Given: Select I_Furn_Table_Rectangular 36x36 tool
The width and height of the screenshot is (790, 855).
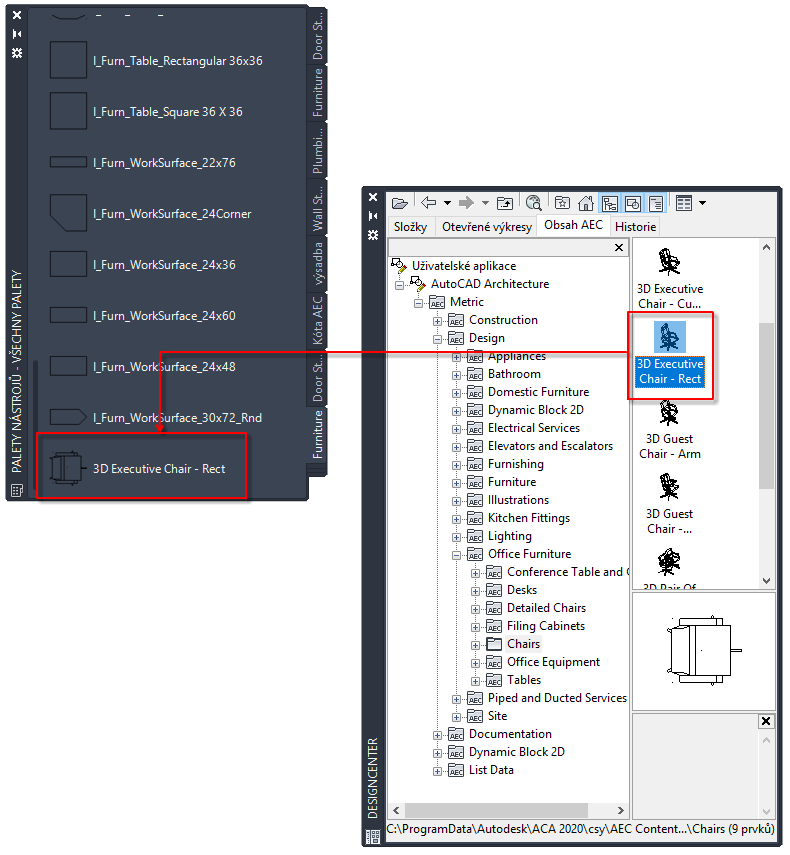Looking at the screenshot, I should 156,61.
